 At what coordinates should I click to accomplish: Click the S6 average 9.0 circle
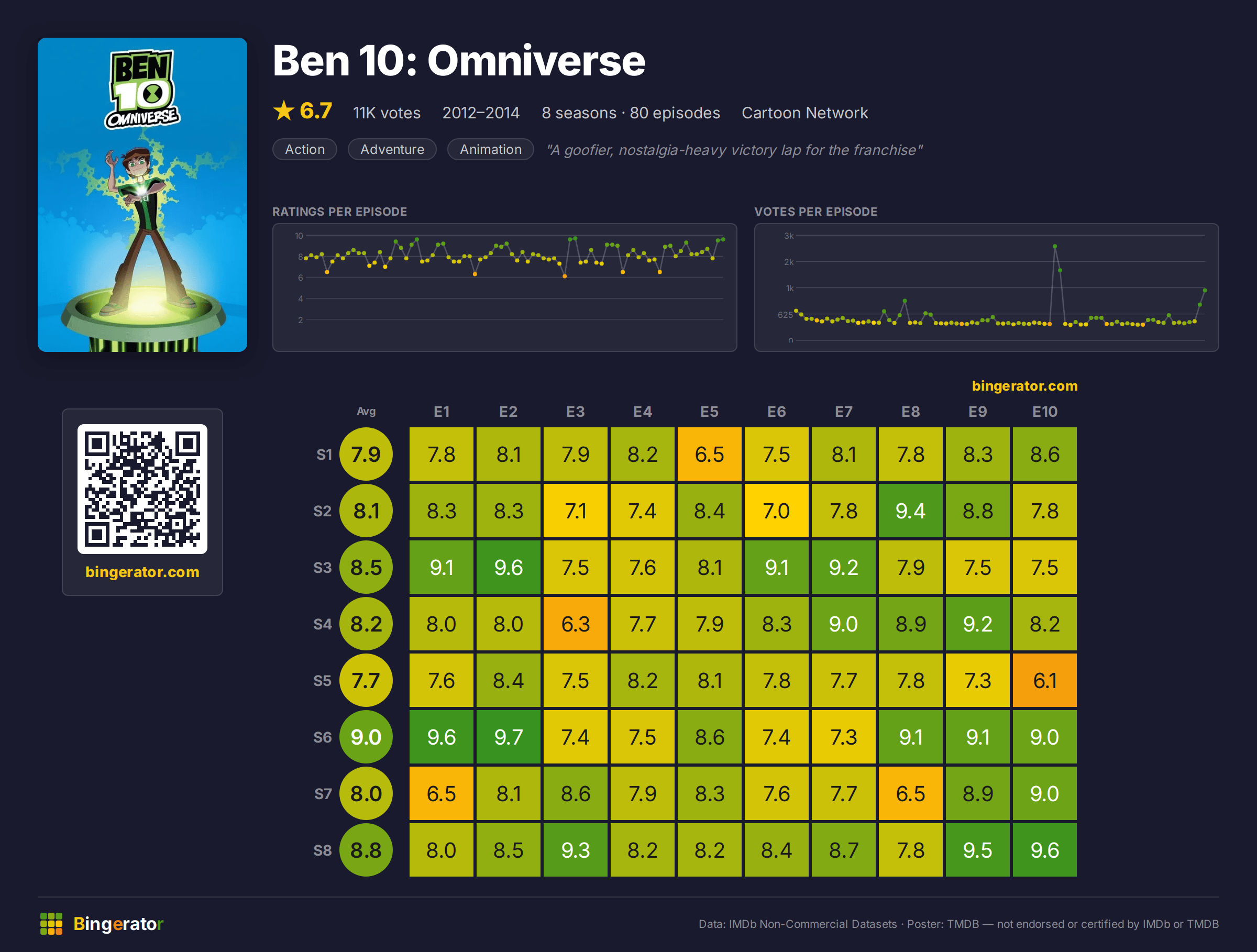(x=366, y=737)
